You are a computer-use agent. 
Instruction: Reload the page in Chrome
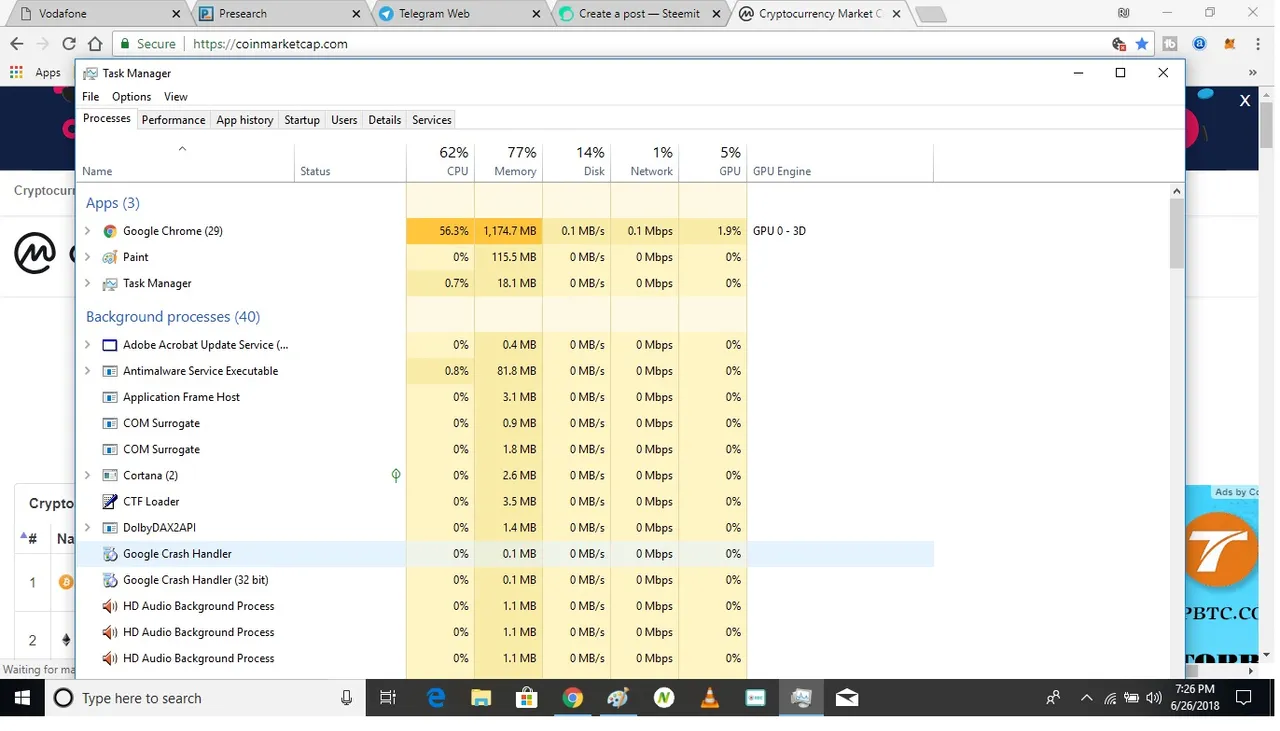coord(69,44)
